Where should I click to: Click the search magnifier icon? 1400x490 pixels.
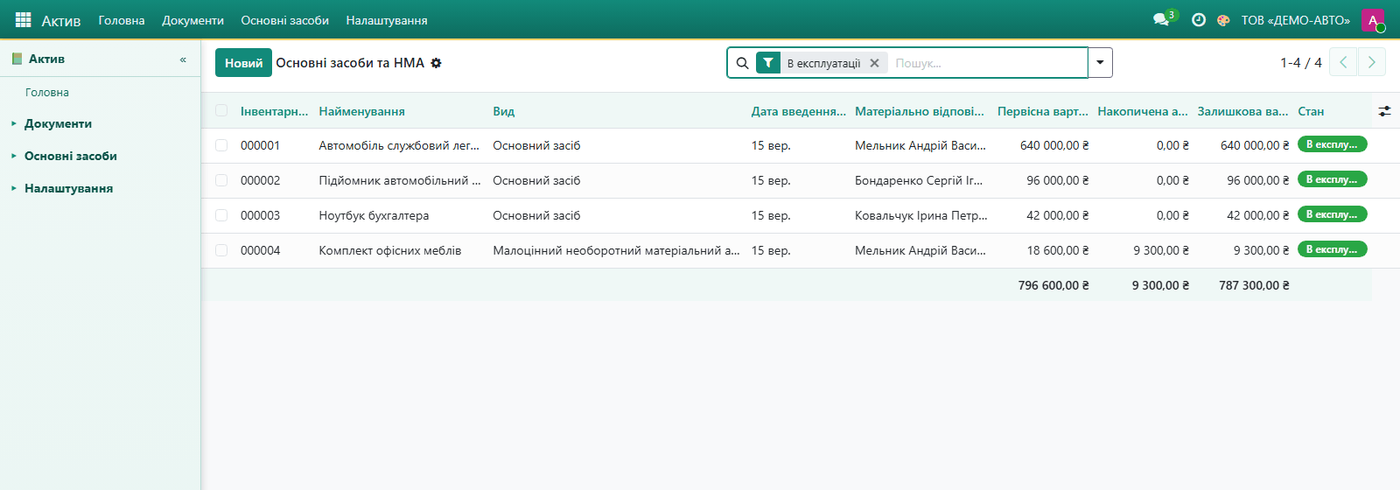click(x=742, y=63)
